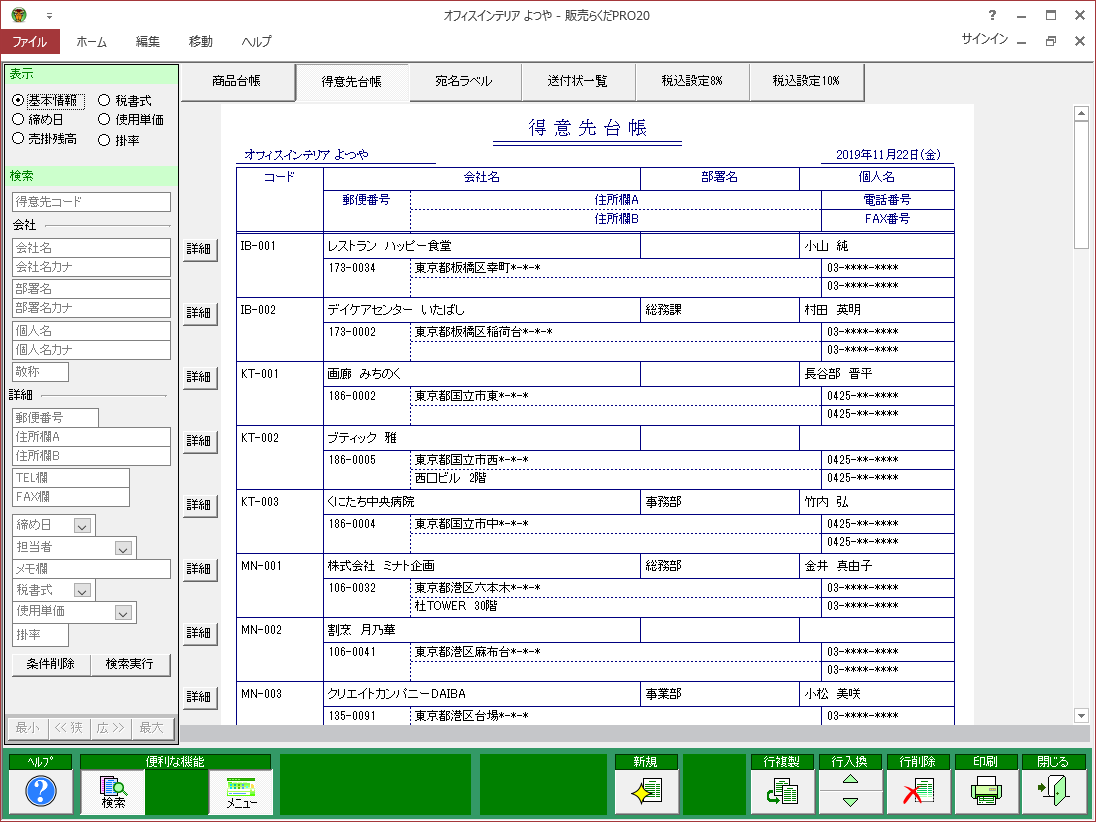Click the application logo icon in the title bar
The image size is (1096, 822).
pos(19,15)
